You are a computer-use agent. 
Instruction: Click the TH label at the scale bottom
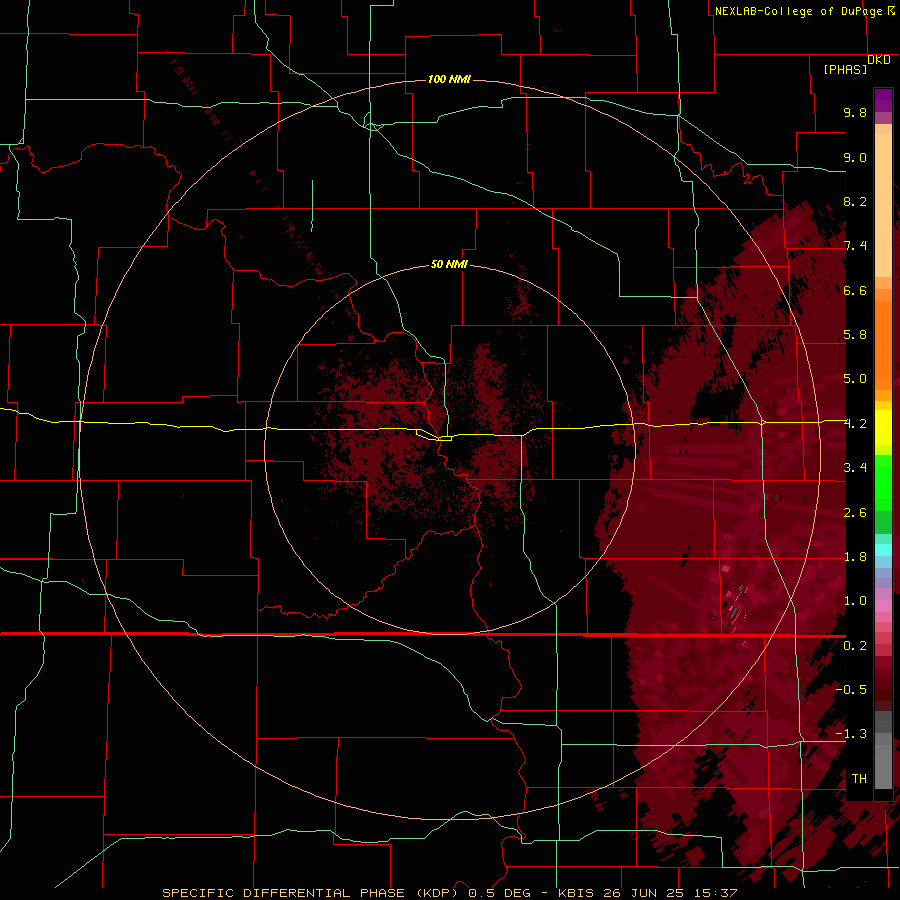pyautogui.click(x=859, y=779)
